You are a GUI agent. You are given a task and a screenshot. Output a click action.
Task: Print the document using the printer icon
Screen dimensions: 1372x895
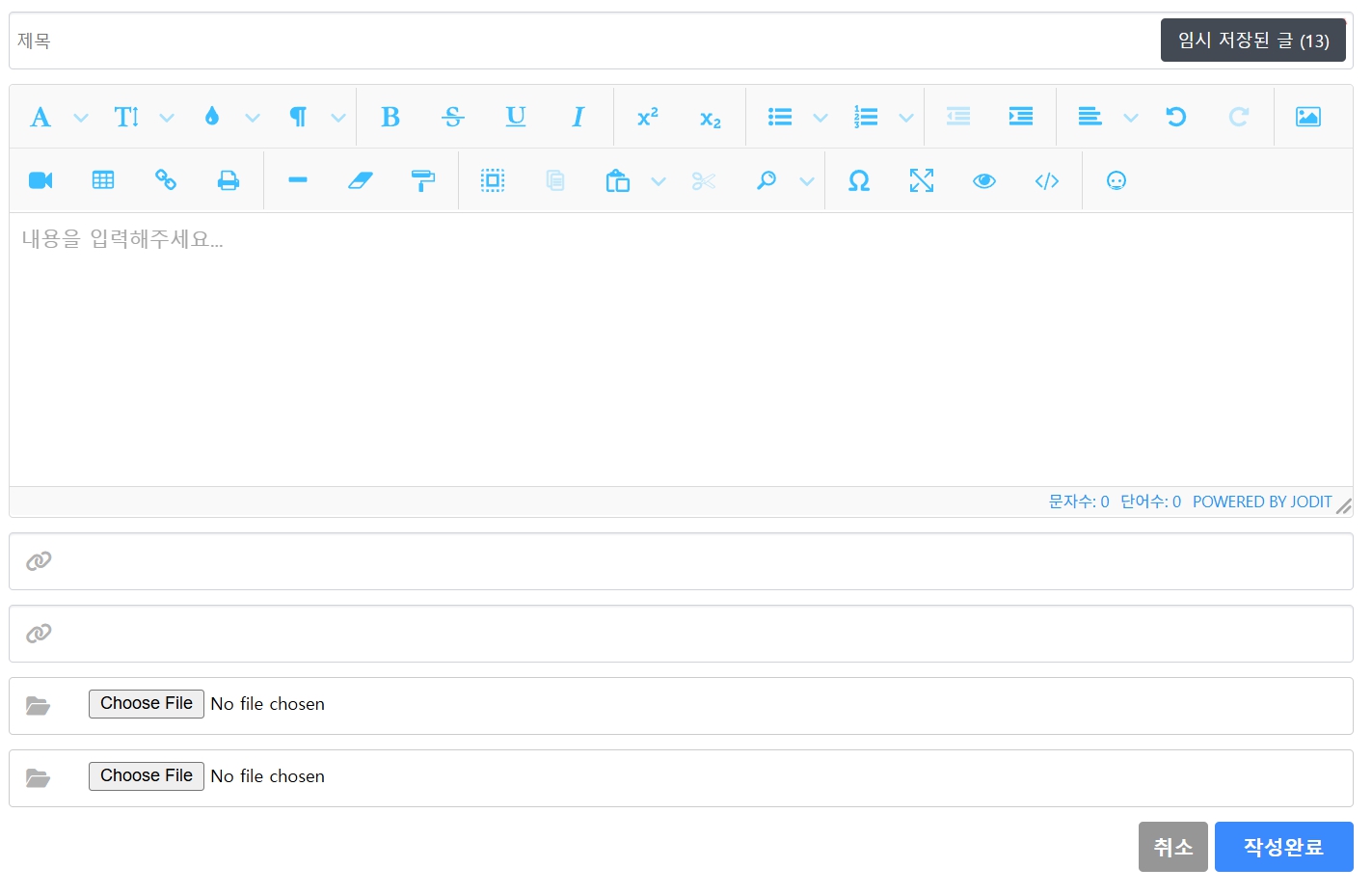pyautogui.click(x=229, y=180)
